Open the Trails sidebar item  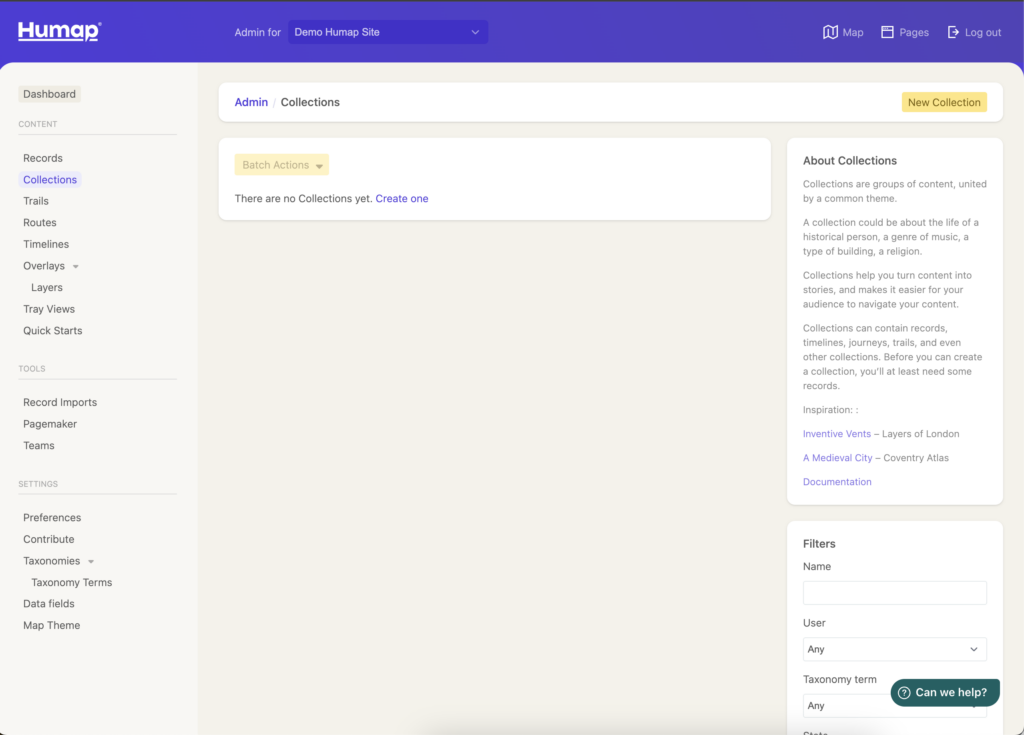[x=36, y=201]
